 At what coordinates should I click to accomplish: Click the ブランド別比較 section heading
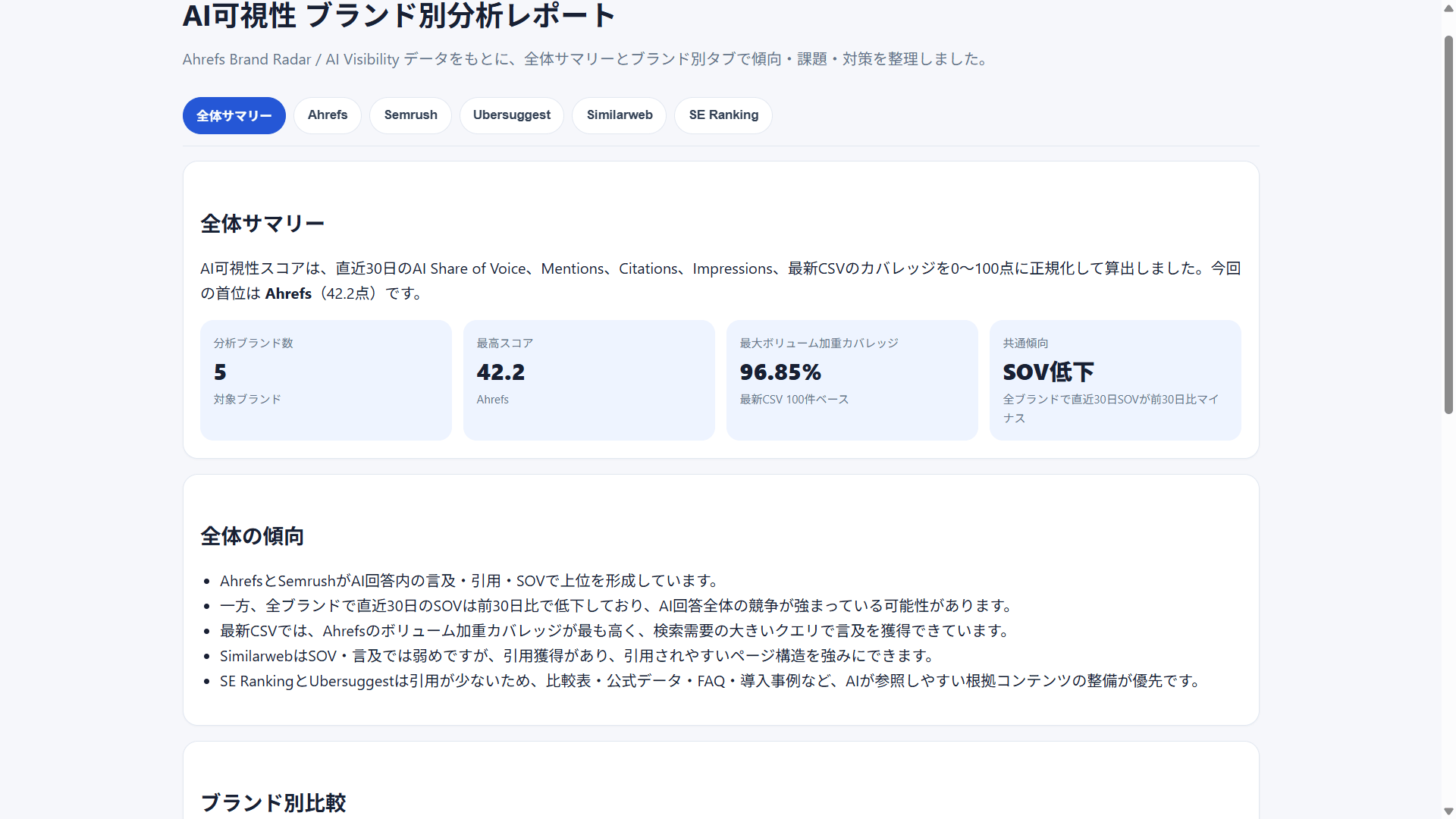(x=273, y=802)
